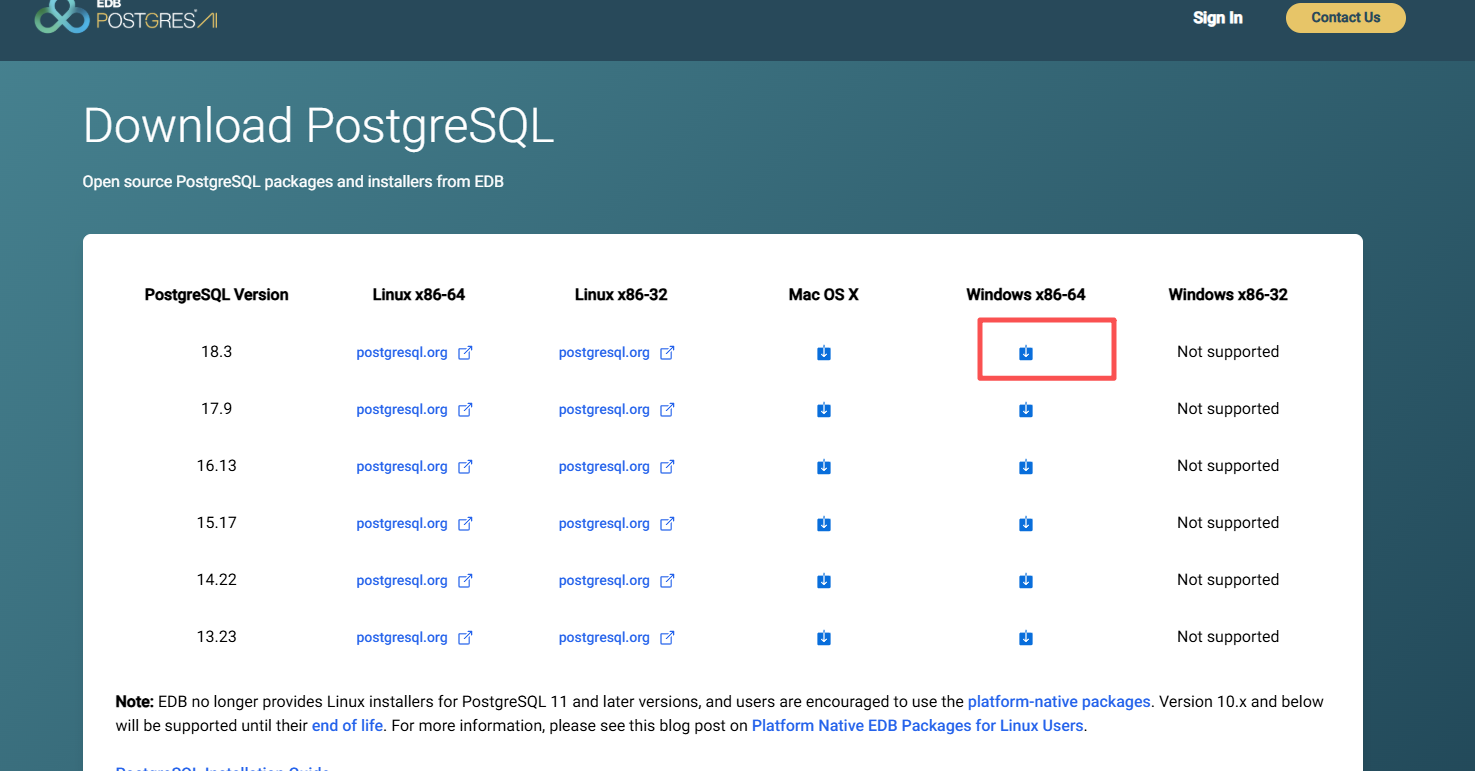The width and height of the screenshot is (1475, 771).
Task: Download PostgreSQL 18.3 for Mac OS X
Action: pyautogui.click(x=824, y=353)
